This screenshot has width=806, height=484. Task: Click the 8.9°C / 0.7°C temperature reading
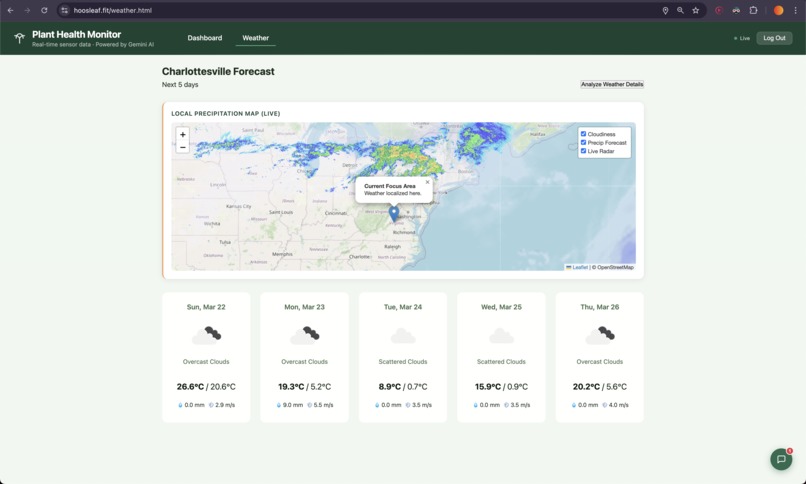pos(403,386)
